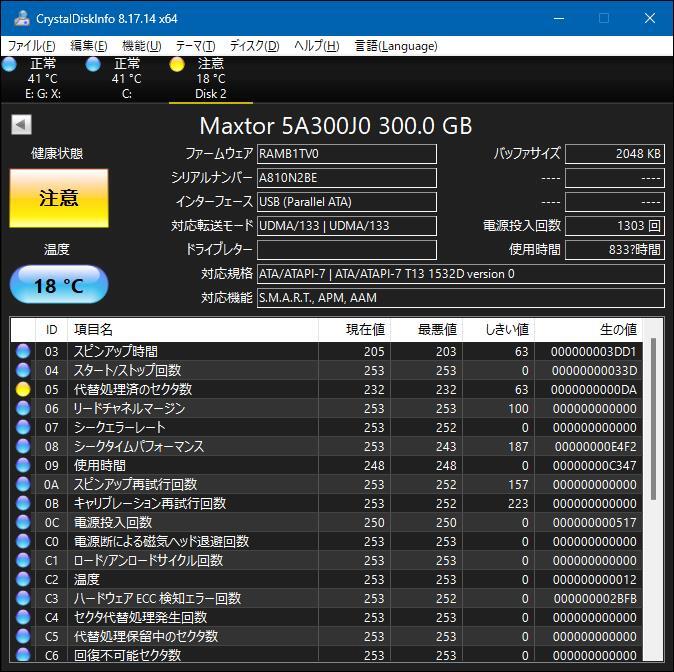
Task: Click the yellow 注意 health status button
Action: point(59,198)
